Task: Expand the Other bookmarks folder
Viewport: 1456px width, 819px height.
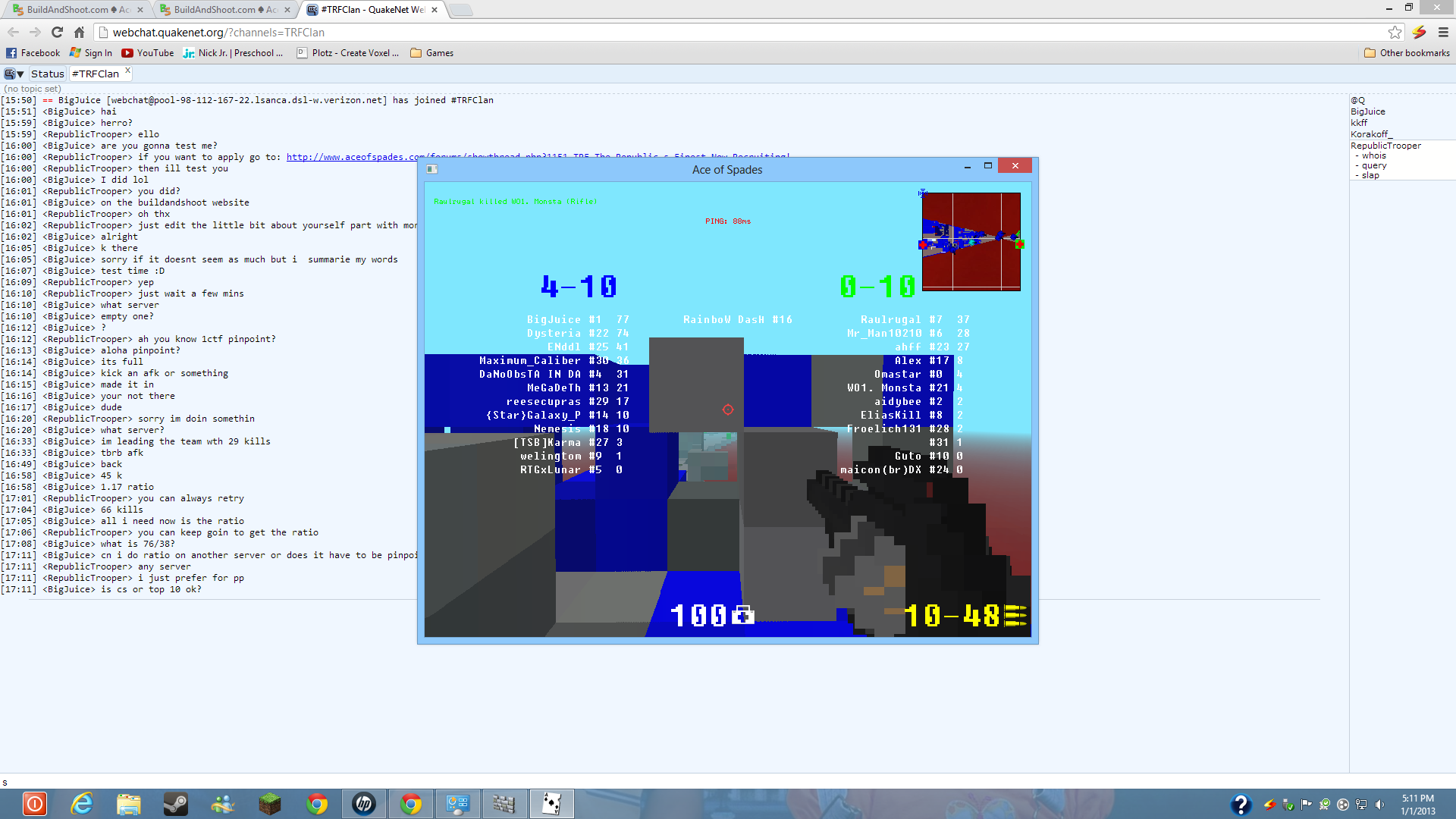Action: [1407, 53]
